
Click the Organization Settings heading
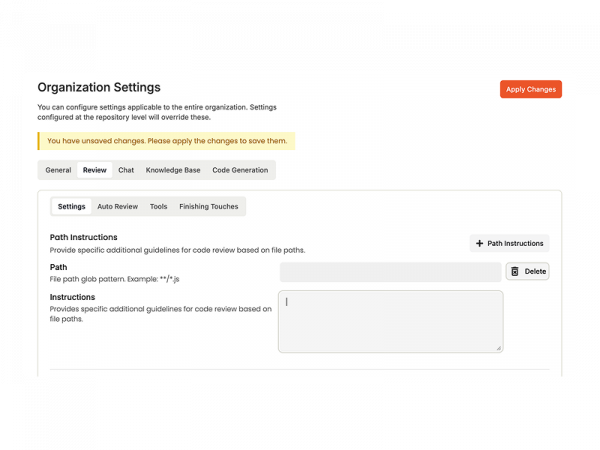pyautogui.click(x=99, y=87)
